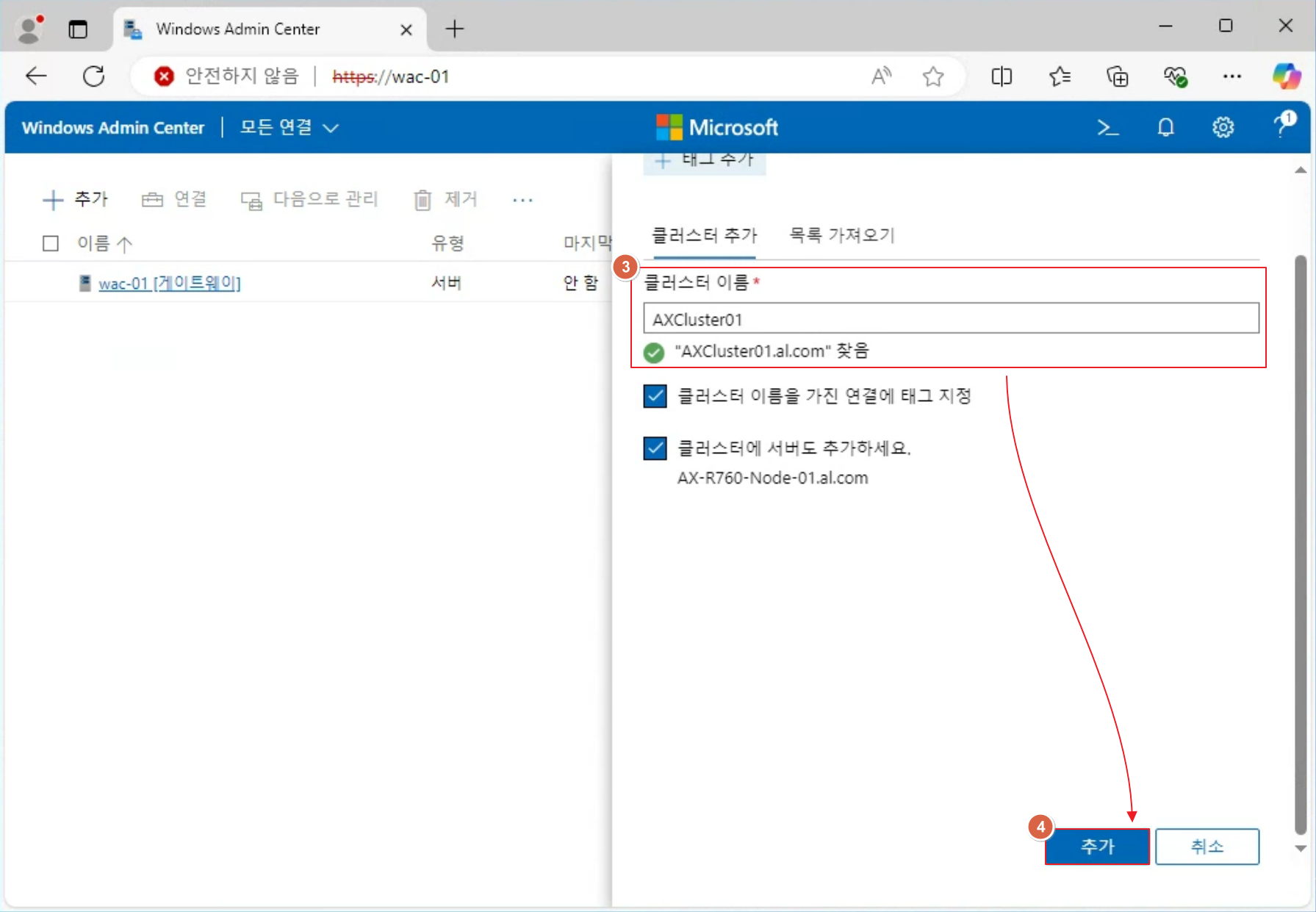Image resolution: width=1316 pixels, height=912 pixels.
Task: Click the cluster name input field
Action: [951, 319]
